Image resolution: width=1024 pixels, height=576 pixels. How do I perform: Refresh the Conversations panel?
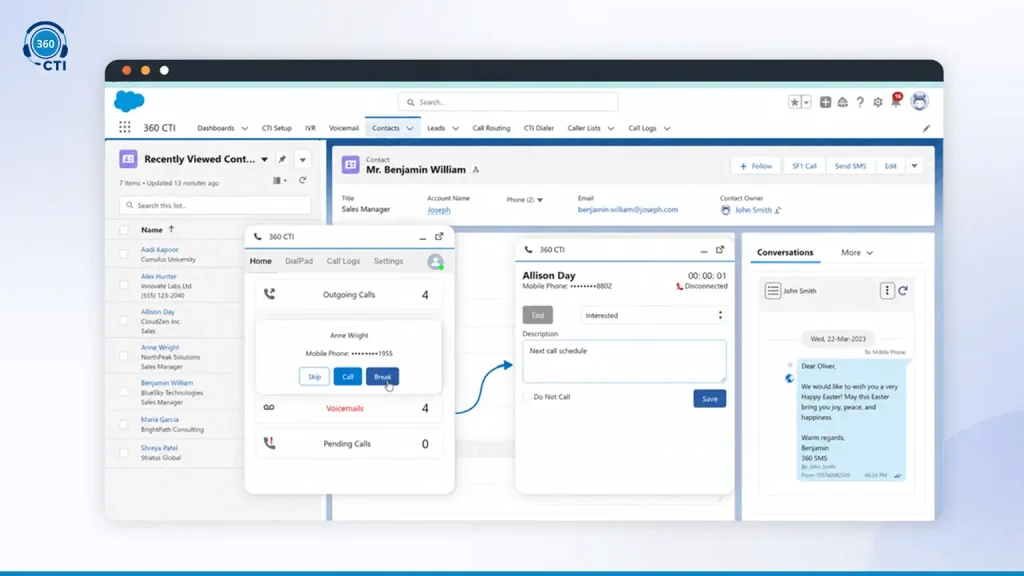tap(903, 291)
